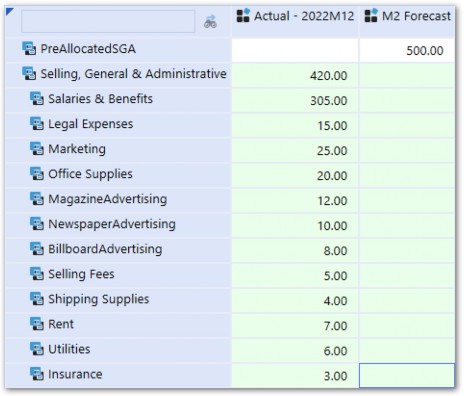Select the Utilities row label

[x=69, y=349]
